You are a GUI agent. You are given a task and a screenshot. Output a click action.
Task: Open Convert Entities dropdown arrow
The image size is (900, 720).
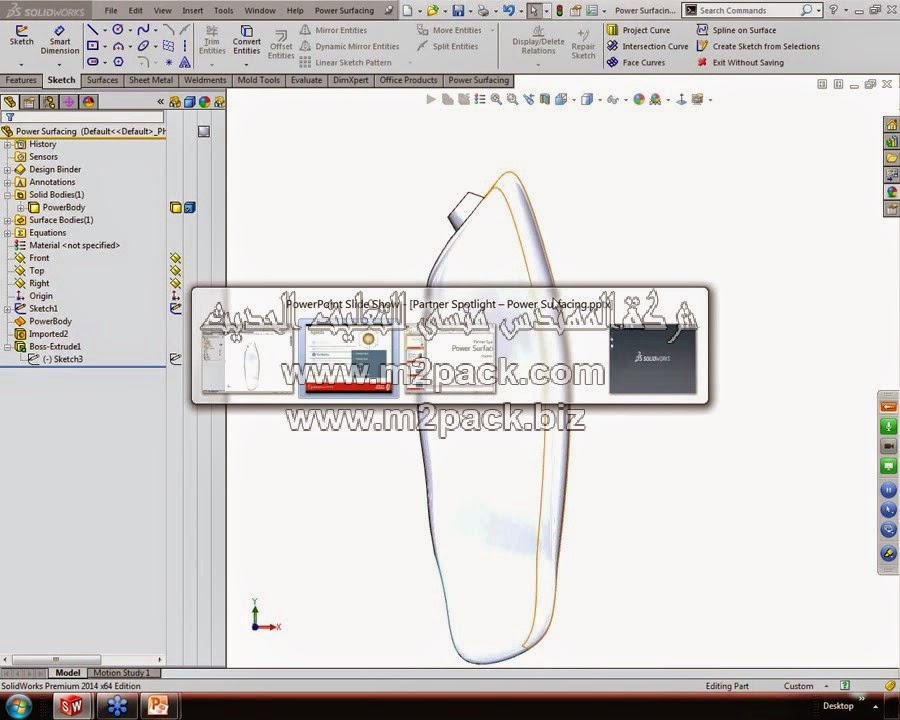[247, 64]
